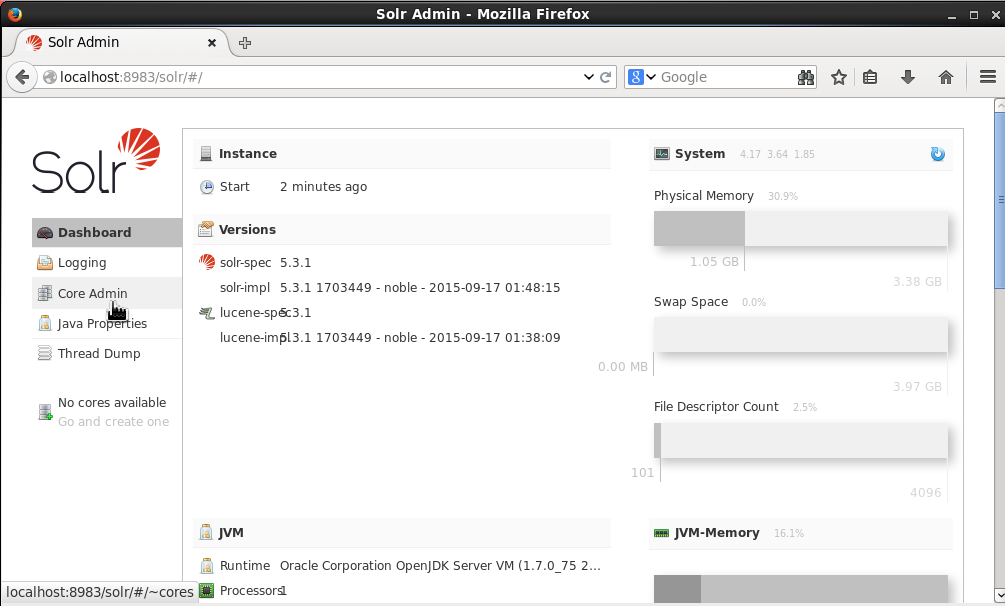The height and width of the screenshot is (606, 1005).
Task: Click the lucene-spec icon
Action: [x=206, y=313]
